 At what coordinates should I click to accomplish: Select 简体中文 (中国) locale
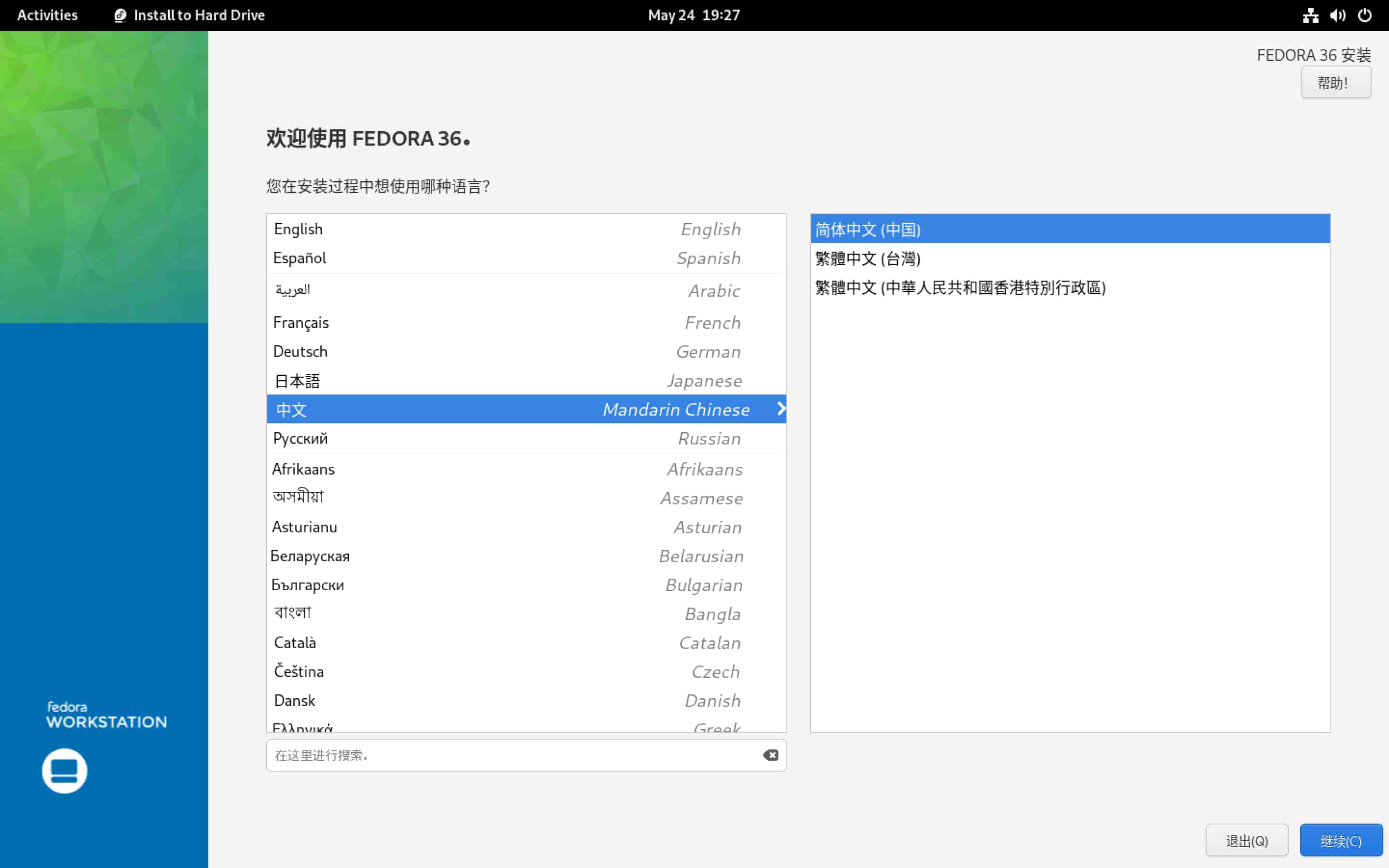[1070, 229]
